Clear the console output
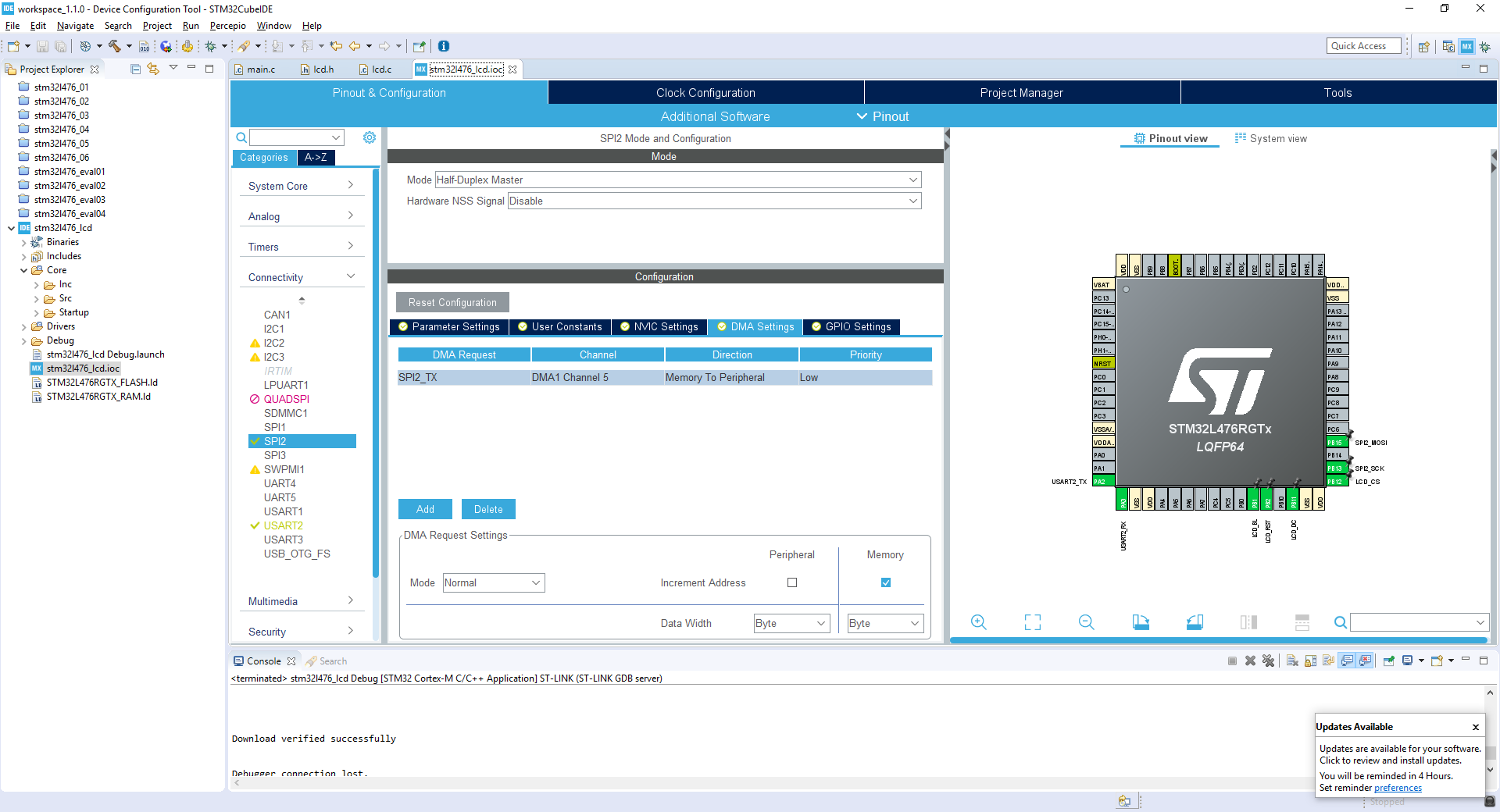Screen dimensions: 1500x812 pos(1292,661)
